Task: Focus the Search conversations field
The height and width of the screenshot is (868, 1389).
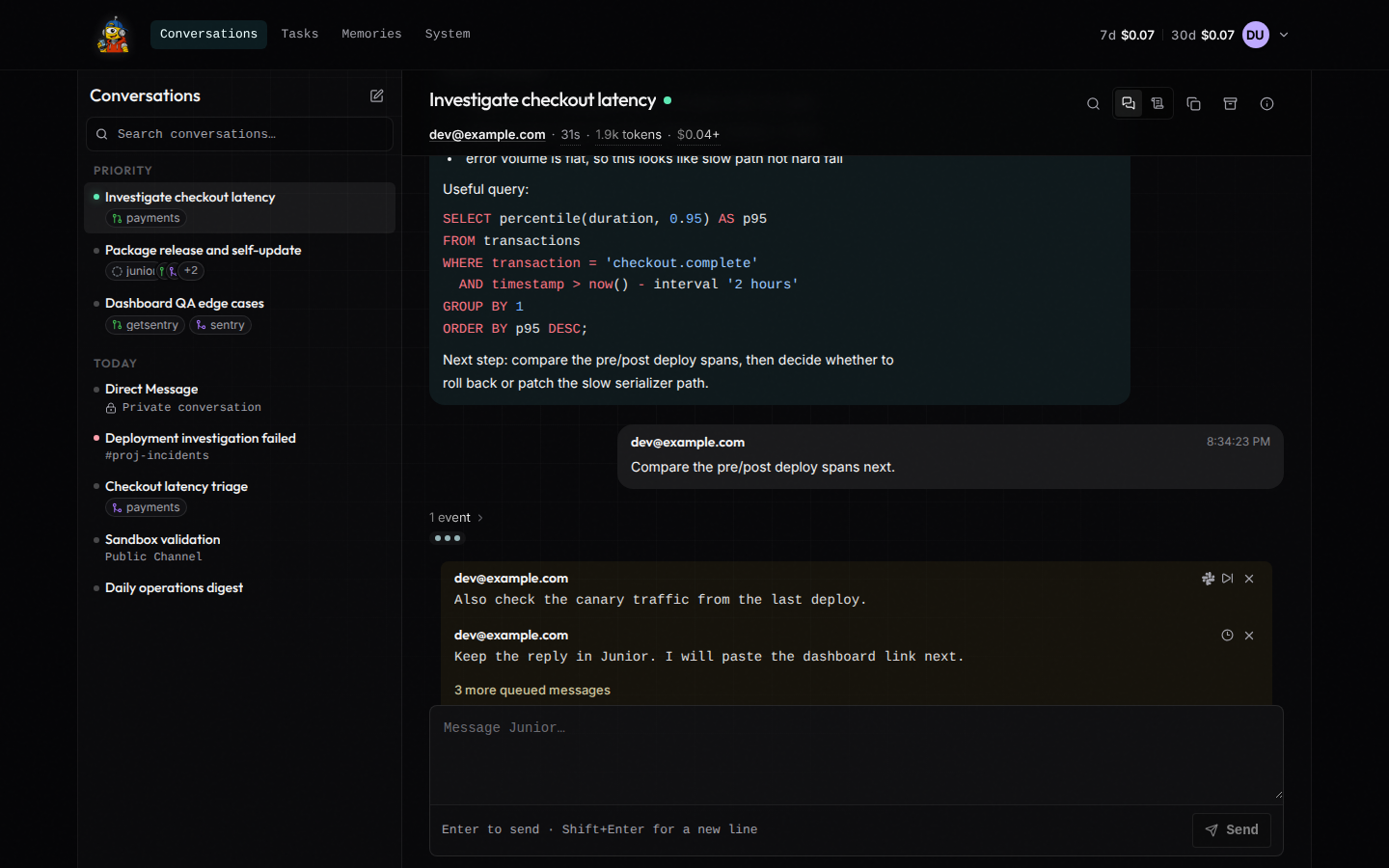Action: (x=239, y=134)
